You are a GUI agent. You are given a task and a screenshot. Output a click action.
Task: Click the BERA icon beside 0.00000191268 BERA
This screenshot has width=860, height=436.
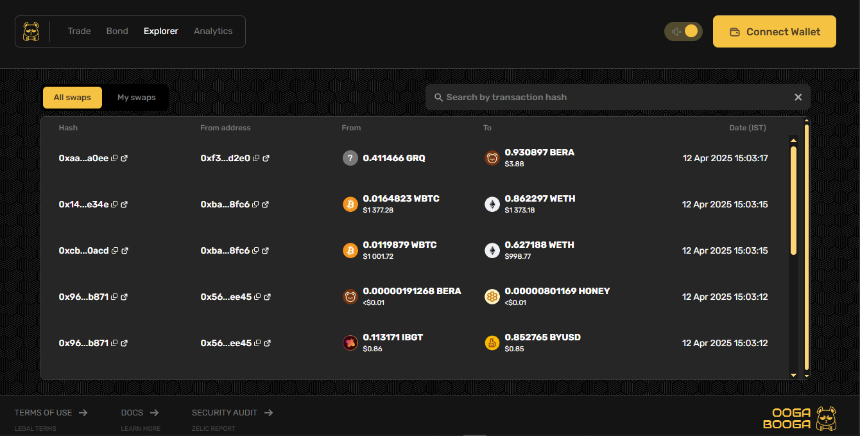pyautogui.click(x=350, y=297)
